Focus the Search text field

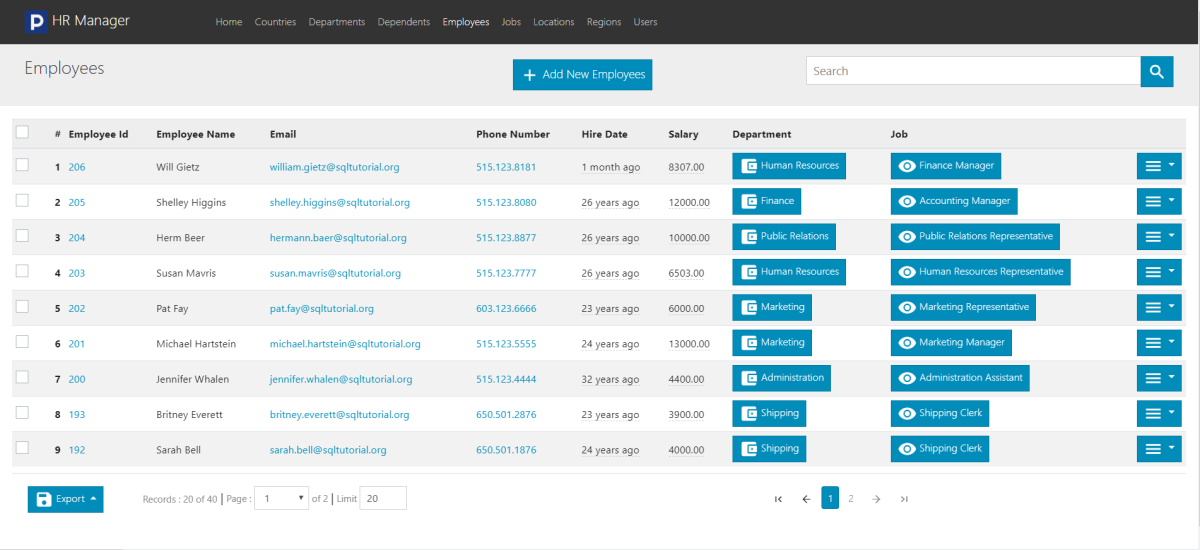click(972, 71)
